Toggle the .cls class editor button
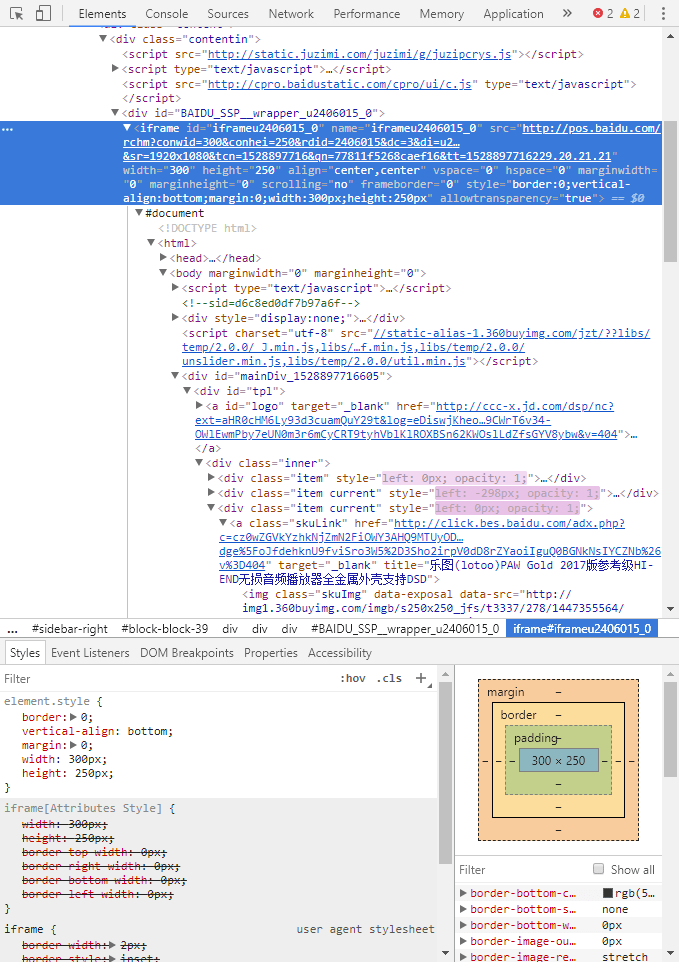The width and height of the screenshot is (679, 962). point(389,678)
